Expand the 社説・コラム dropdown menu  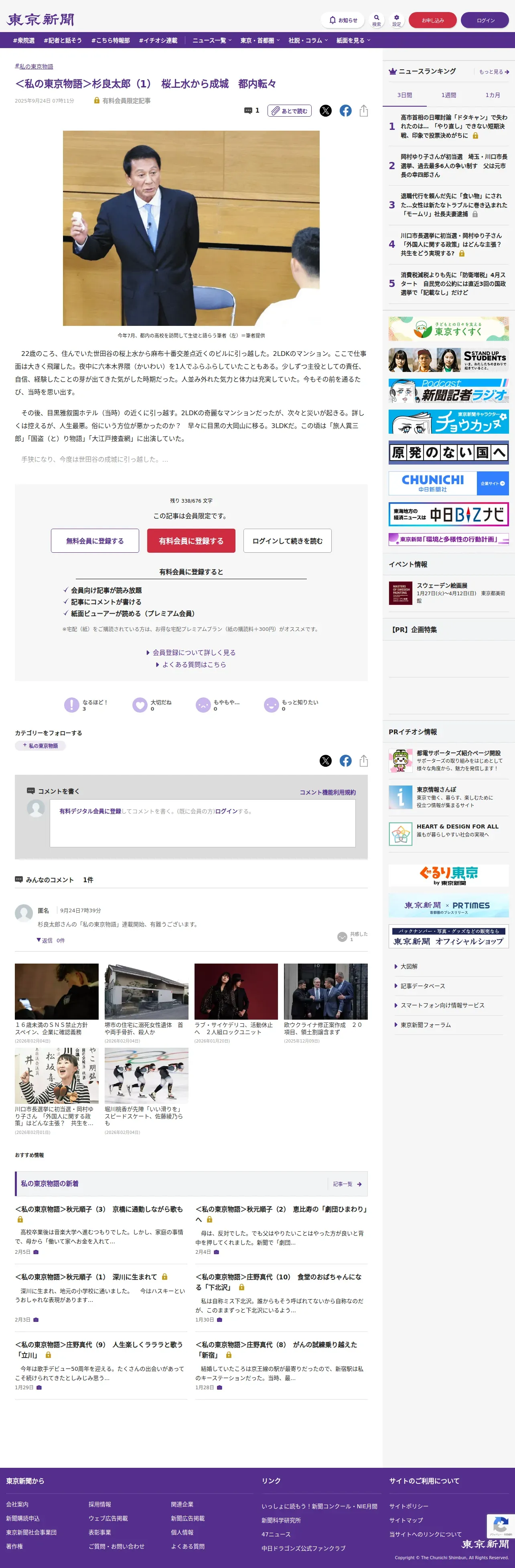click(x=308, y=40)
